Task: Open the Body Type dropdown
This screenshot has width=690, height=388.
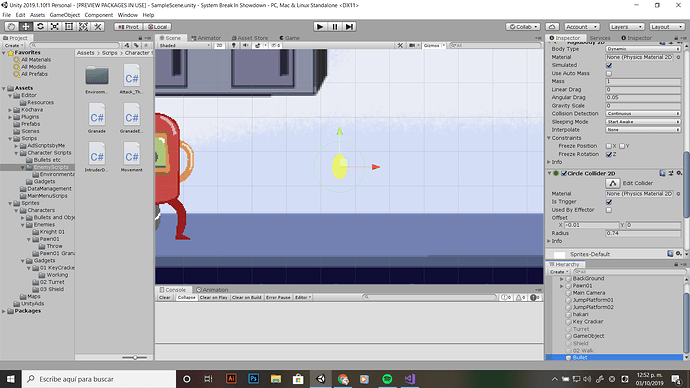Action: click(x=643, y=49)
